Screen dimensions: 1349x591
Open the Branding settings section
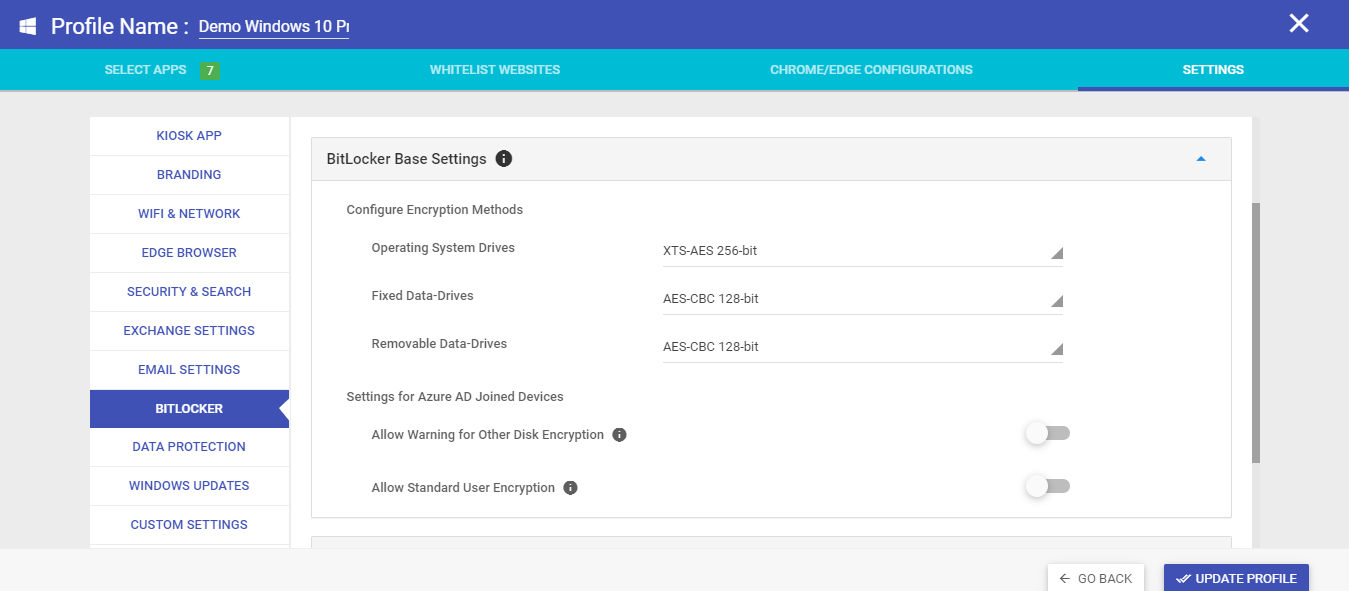pos(189,175)
